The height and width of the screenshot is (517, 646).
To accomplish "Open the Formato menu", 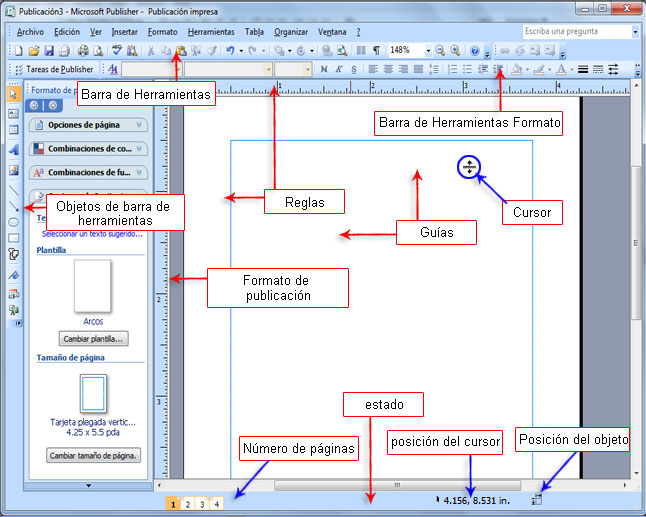I will (162, 32).
